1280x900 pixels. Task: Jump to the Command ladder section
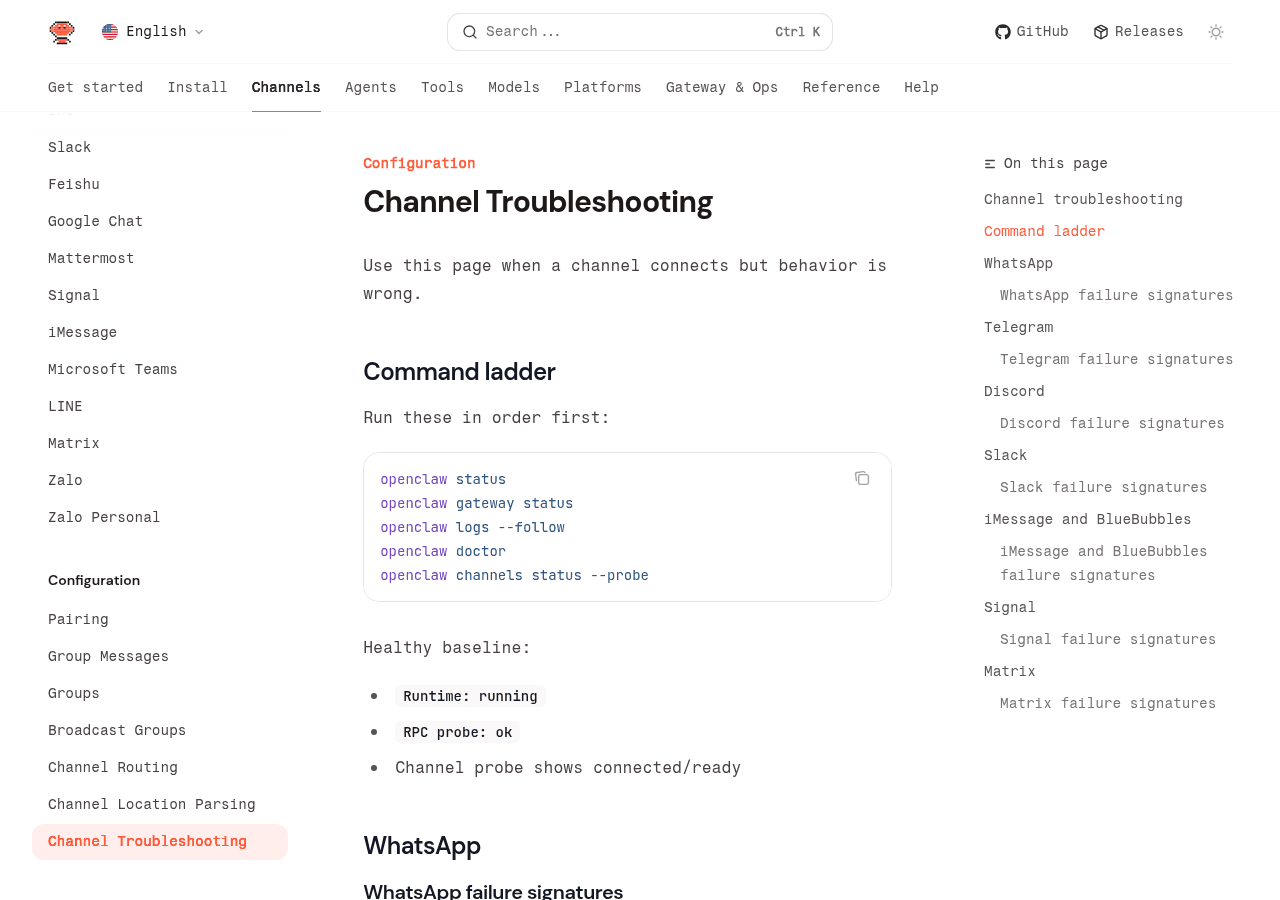click(x=1044, y=230)
